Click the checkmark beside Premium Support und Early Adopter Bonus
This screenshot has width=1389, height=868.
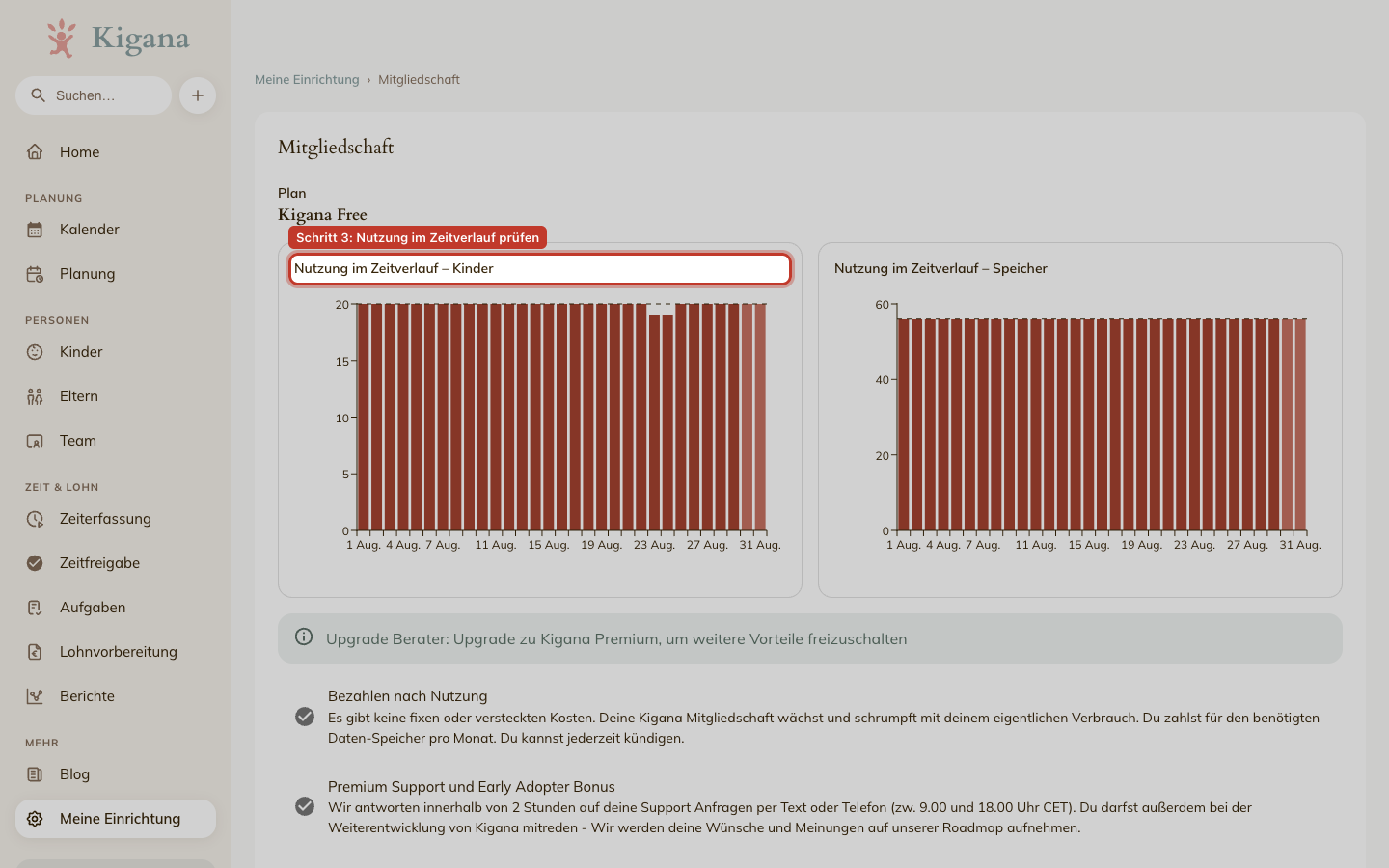tap(305, 806)
